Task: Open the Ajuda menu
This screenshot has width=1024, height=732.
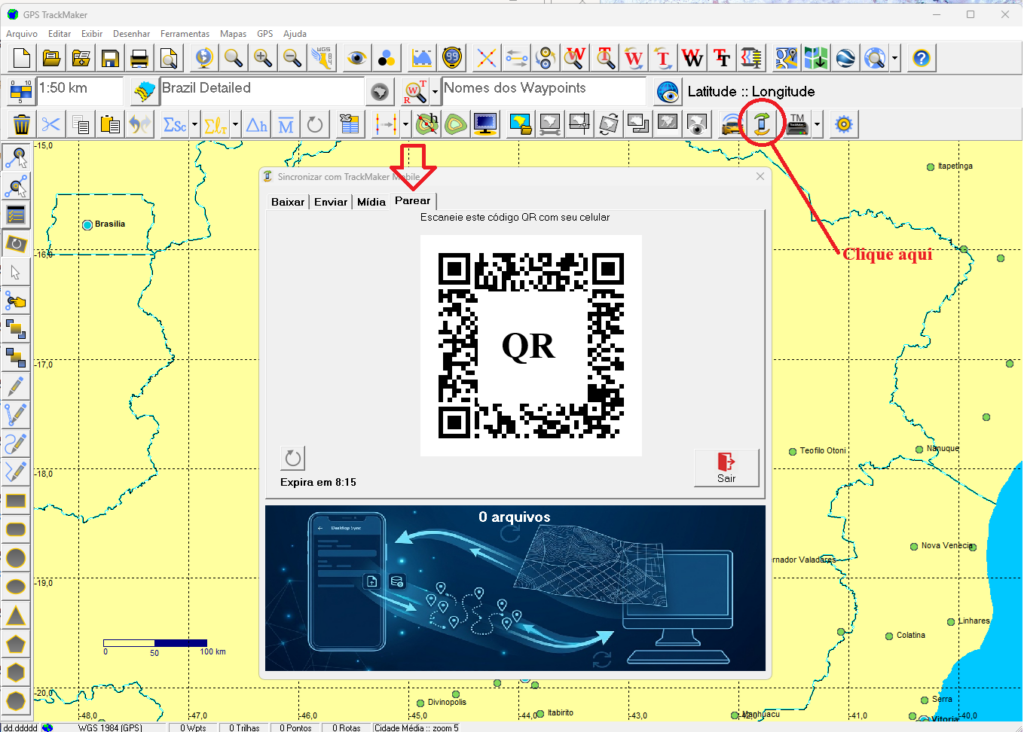Action: tap(295, 33)
